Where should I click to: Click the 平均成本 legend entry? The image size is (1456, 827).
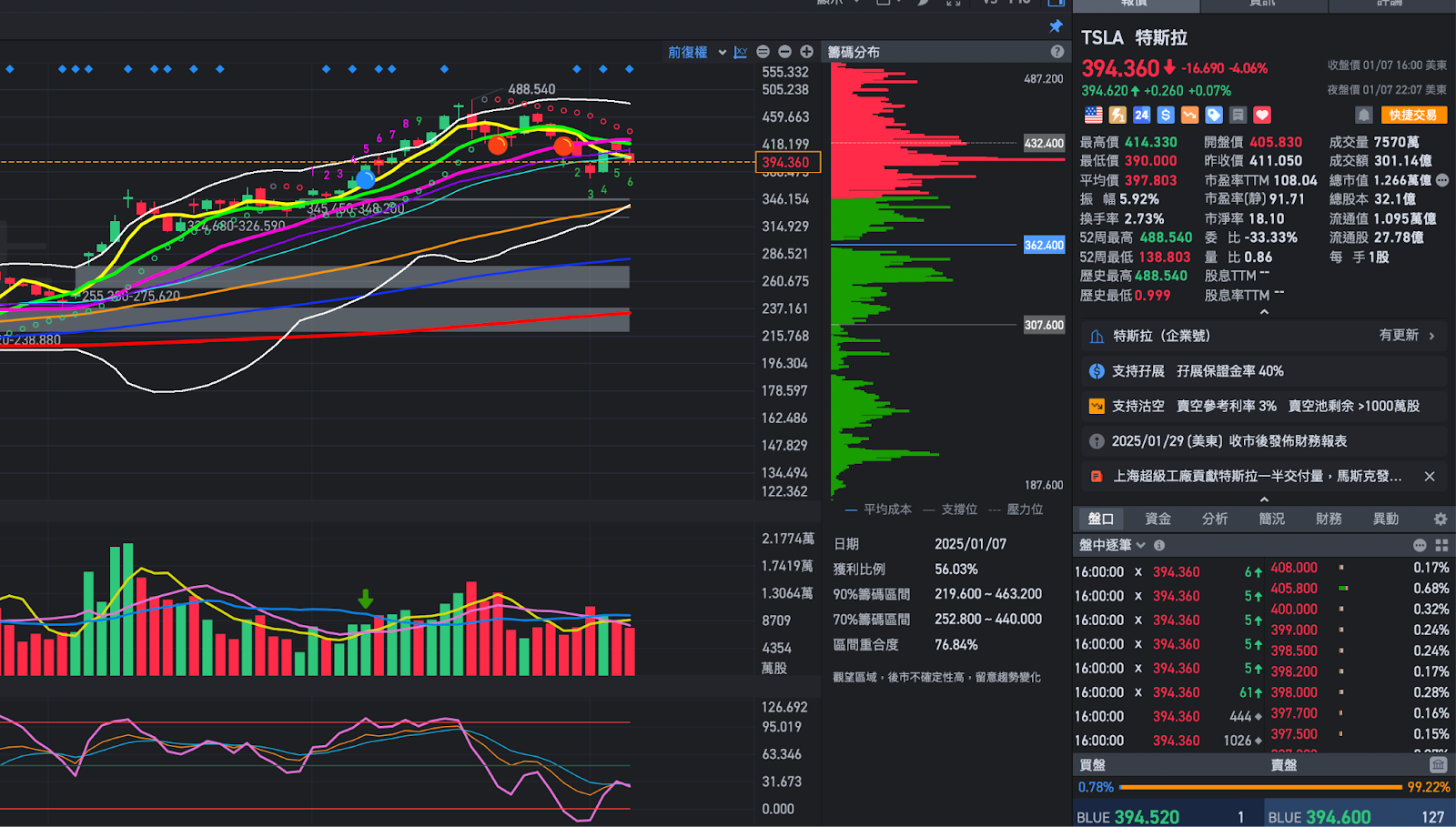(x=879, y=509)
